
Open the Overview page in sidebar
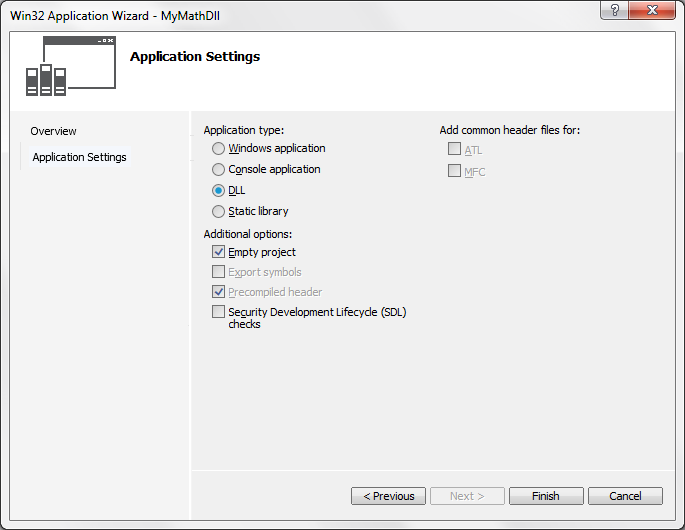(x=53, y=131)
